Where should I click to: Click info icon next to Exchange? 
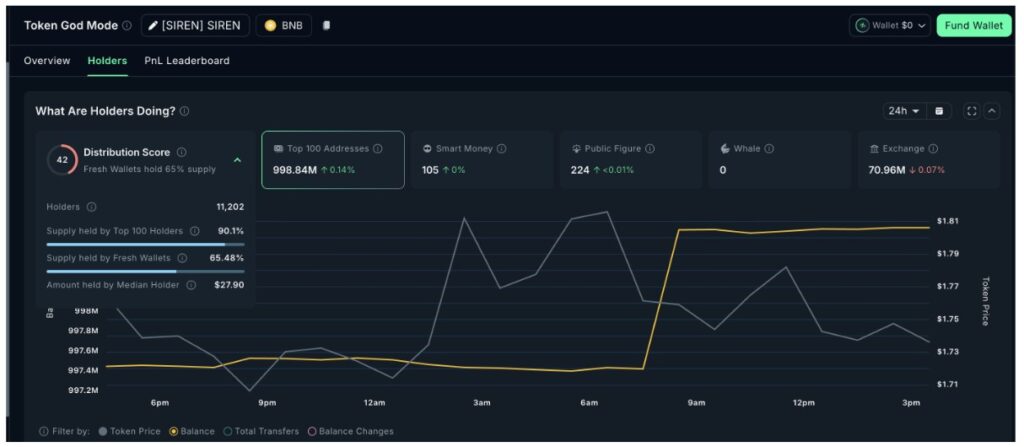click(932, 149)
